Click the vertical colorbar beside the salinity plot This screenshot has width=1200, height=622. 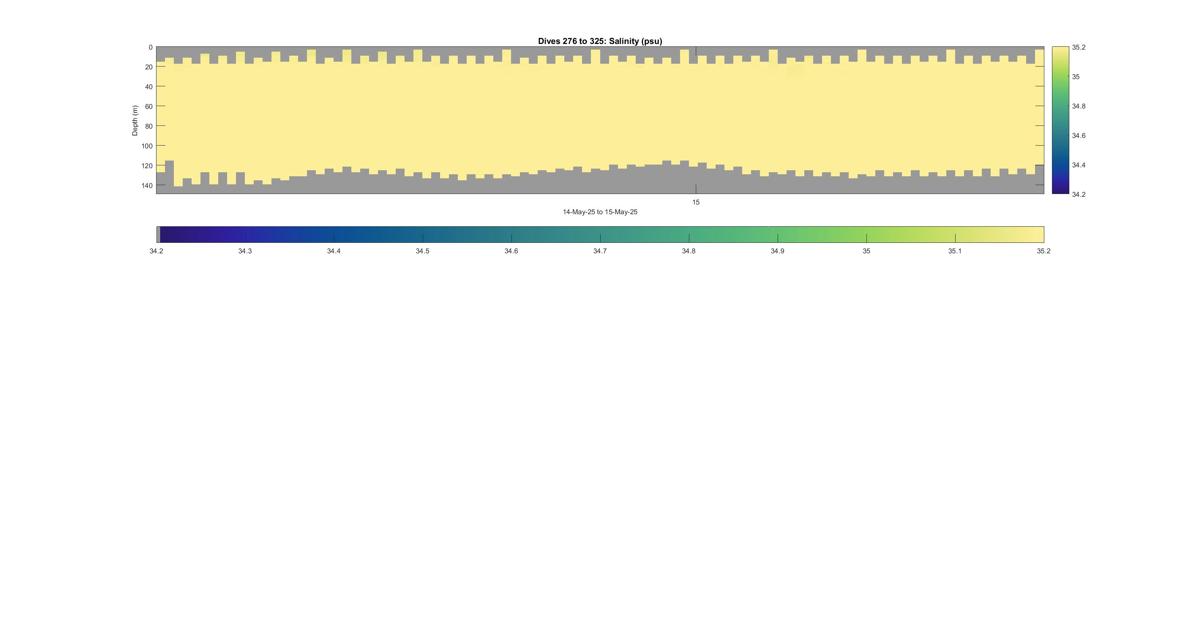click(1060, 120)
